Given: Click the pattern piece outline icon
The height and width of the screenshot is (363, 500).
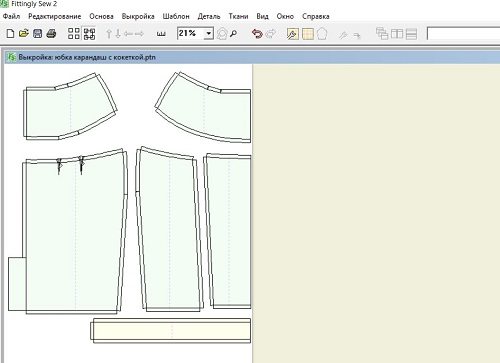Looking at the screenshot, I should 322,34.
